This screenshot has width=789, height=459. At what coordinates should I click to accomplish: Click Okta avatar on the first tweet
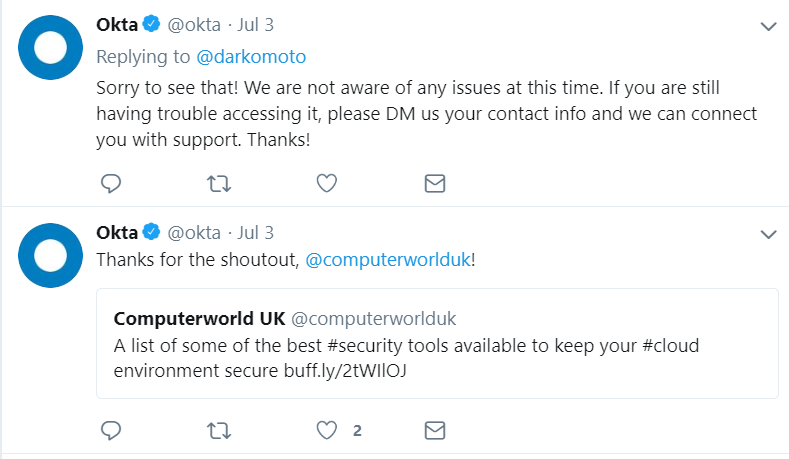coord(50,47)
